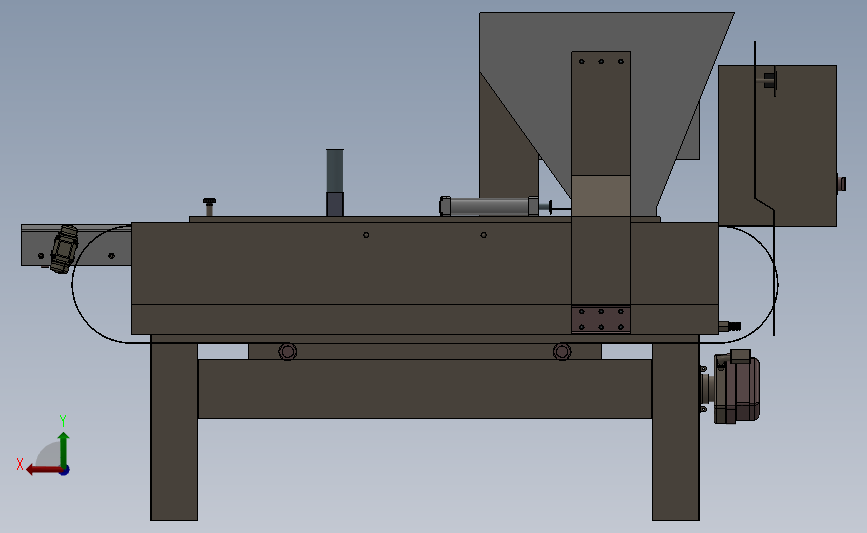Click the green "Y" axis label

click(62, 421)
